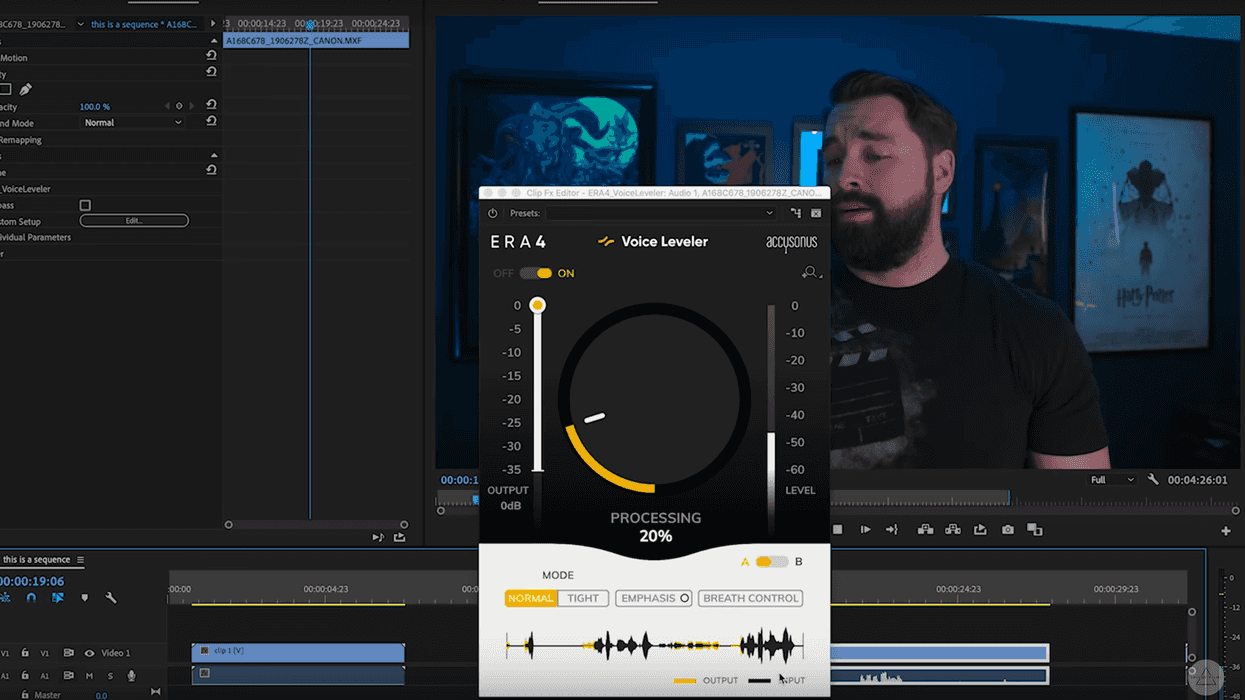Open the Presets dropdown in Clip Fx Editor
Viewport: 1245px width, 700px height.
pos(661,213)
